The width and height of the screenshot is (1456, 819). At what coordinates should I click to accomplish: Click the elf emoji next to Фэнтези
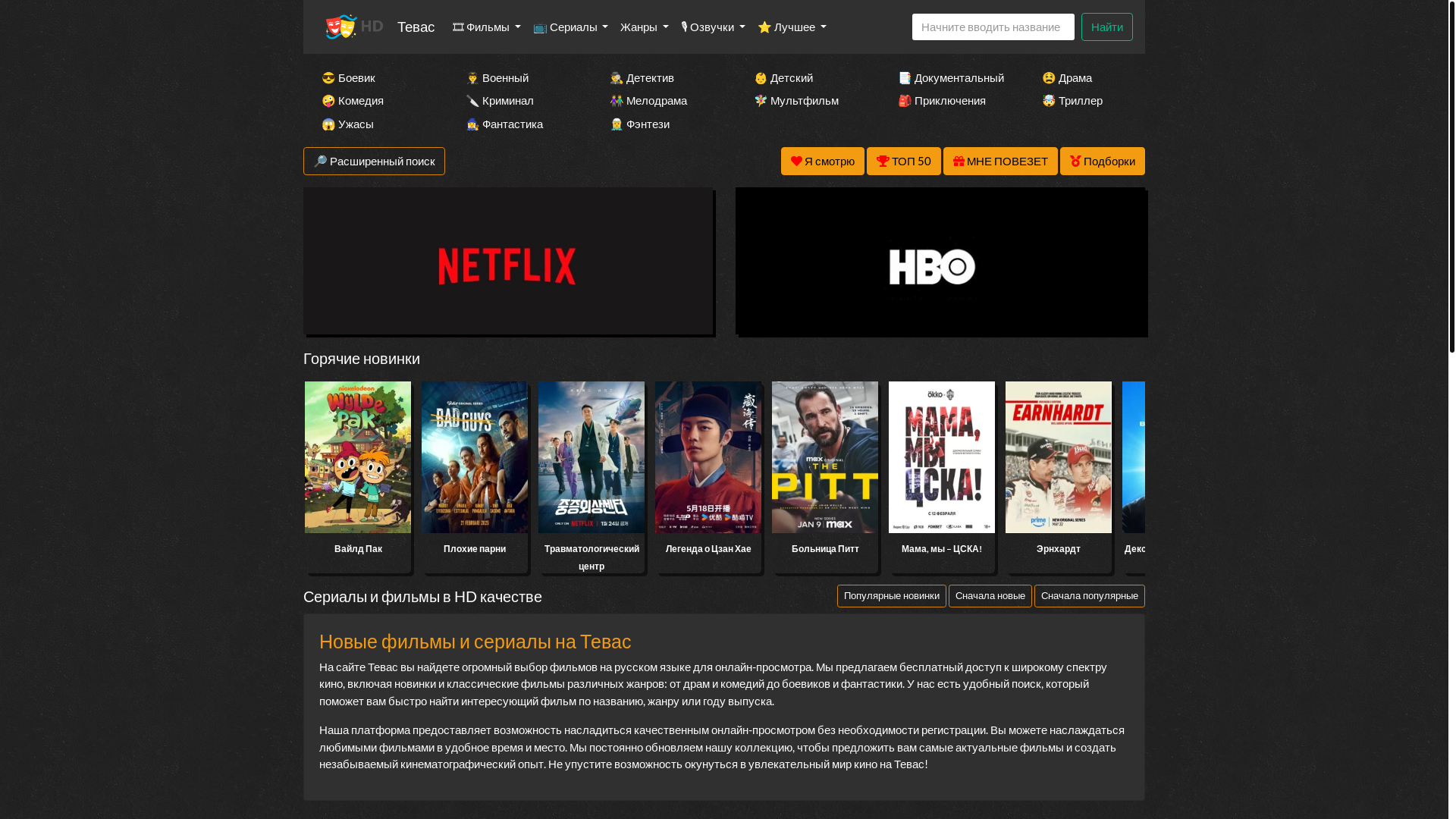pyautogui.click(x=617, y=124)
